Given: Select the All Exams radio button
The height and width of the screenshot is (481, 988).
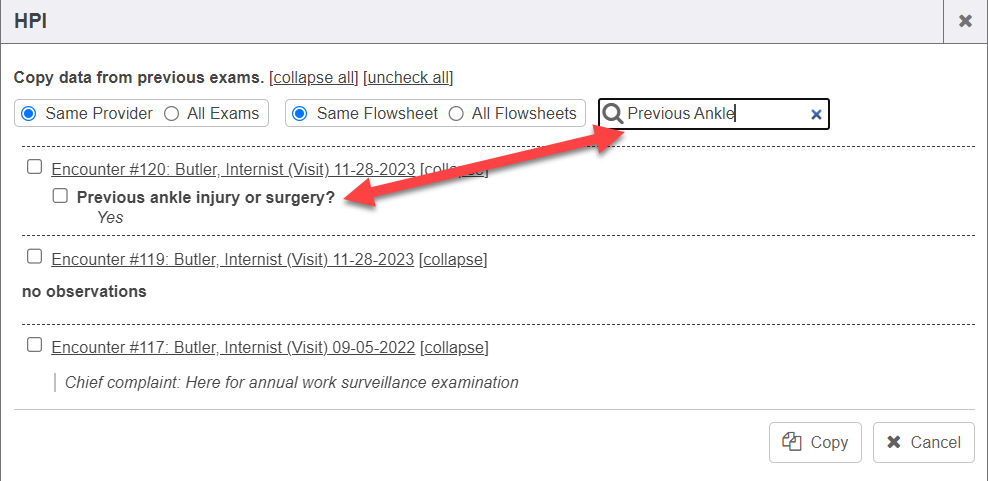Looking at the screenshot, I should 171,113.
